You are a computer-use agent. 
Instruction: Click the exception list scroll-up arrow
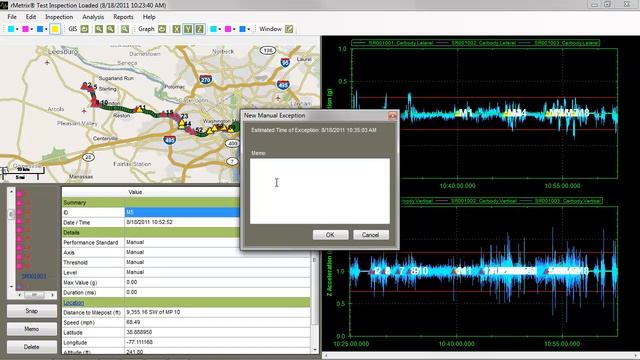tap(11, 191)
